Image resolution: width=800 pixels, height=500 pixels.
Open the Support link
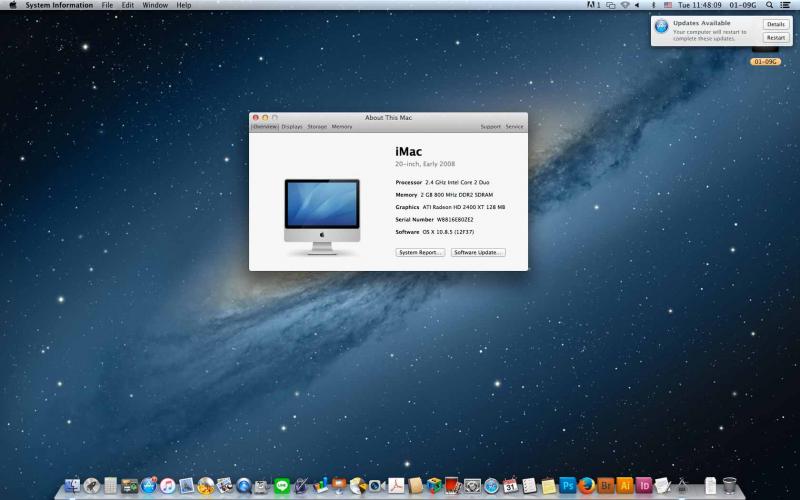tap(490, 127)
